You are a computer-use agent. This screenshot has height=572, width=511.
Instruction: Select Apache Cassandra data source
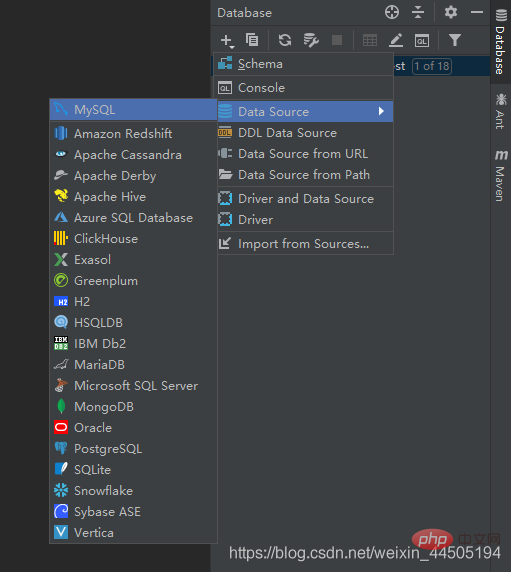click(x=133, y=155)
